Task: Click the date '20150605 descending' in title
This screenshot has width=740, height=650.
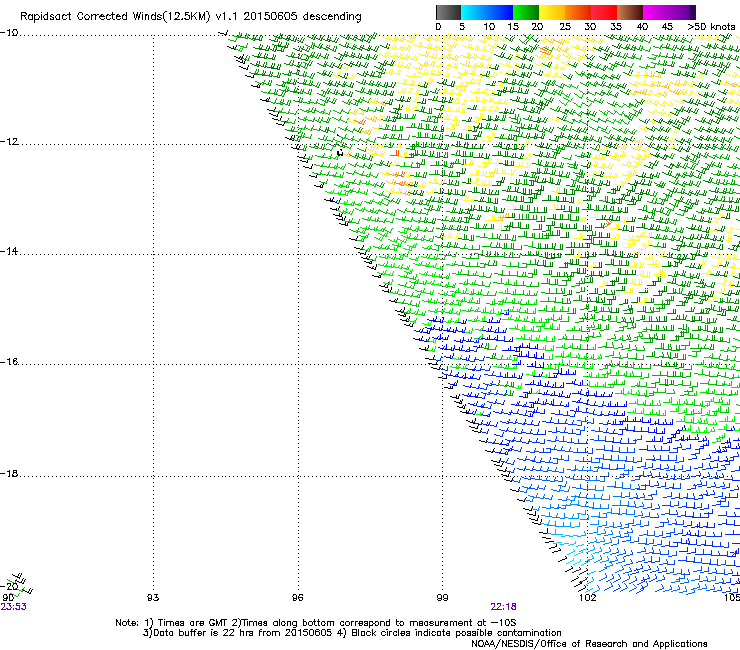Action: pos(303,17)
